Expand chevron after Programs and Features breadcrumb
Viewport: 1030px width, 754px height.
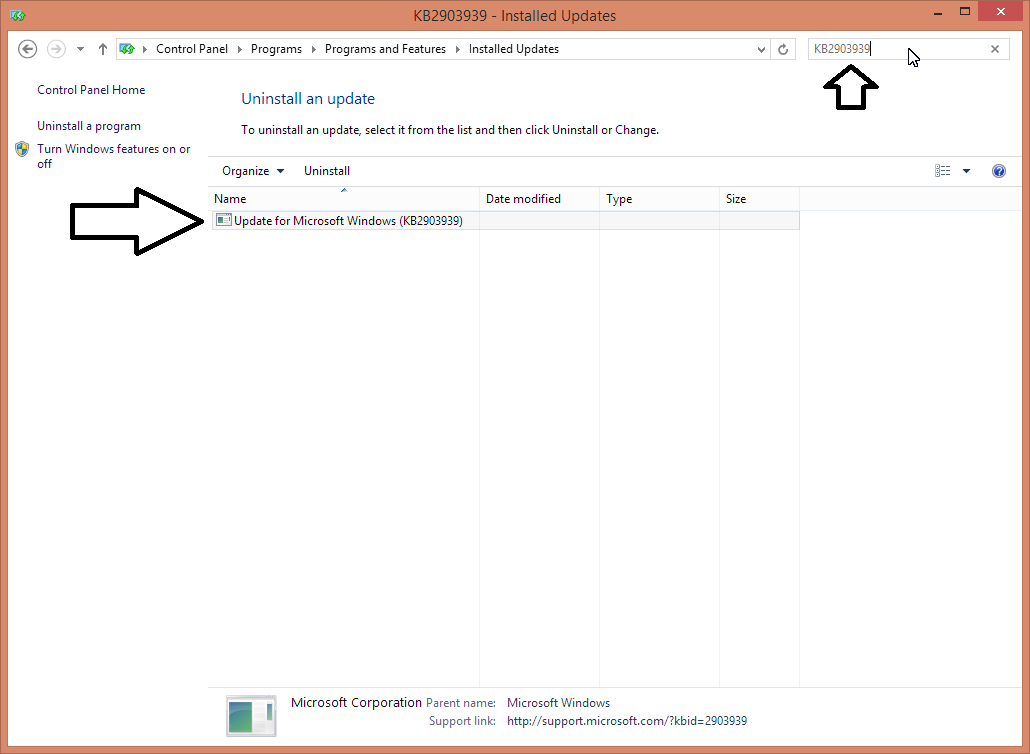tap(457, 49)
